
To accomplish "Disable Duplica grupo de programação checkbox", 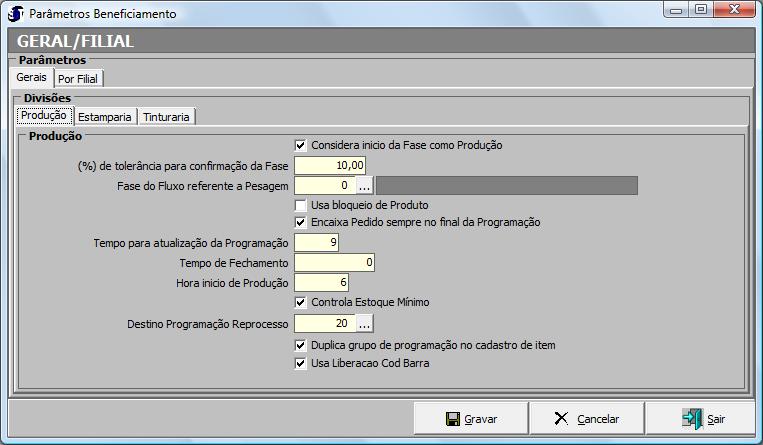I will coord(301,345).
